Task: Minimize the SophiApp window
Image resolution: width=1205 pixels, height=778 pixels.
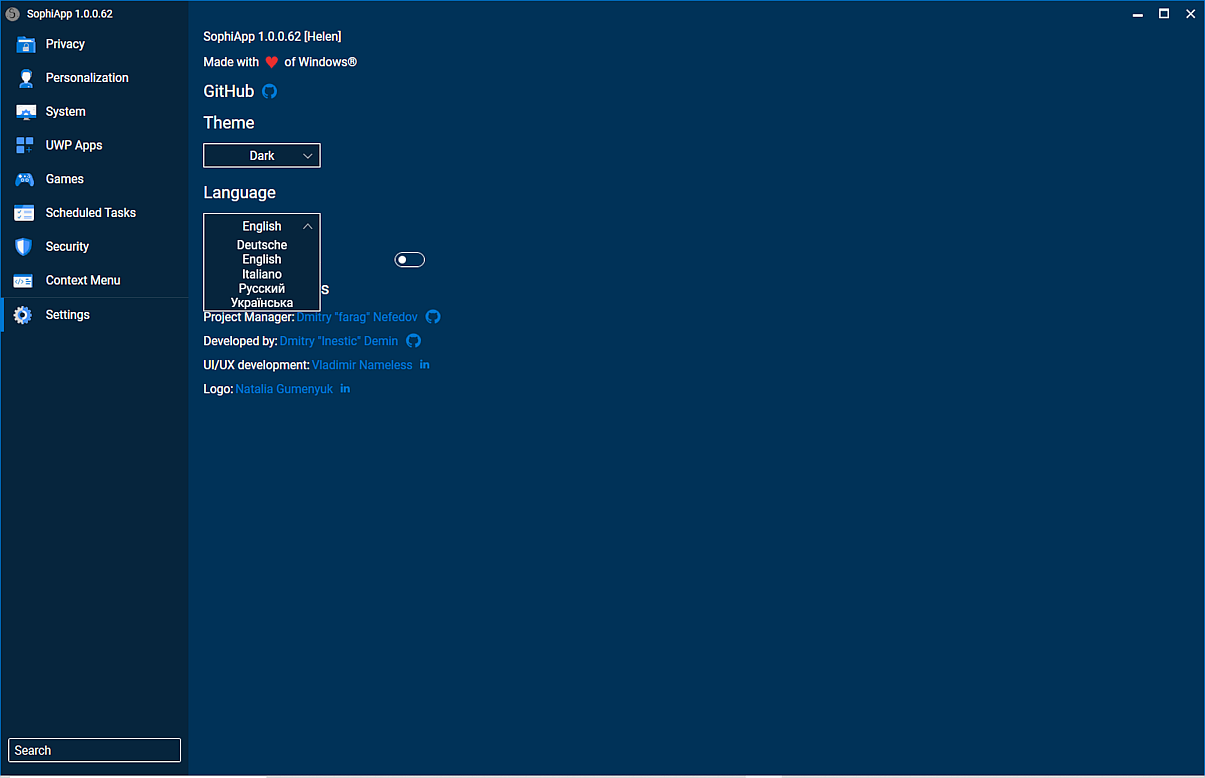Action: tap(1138, 14)
